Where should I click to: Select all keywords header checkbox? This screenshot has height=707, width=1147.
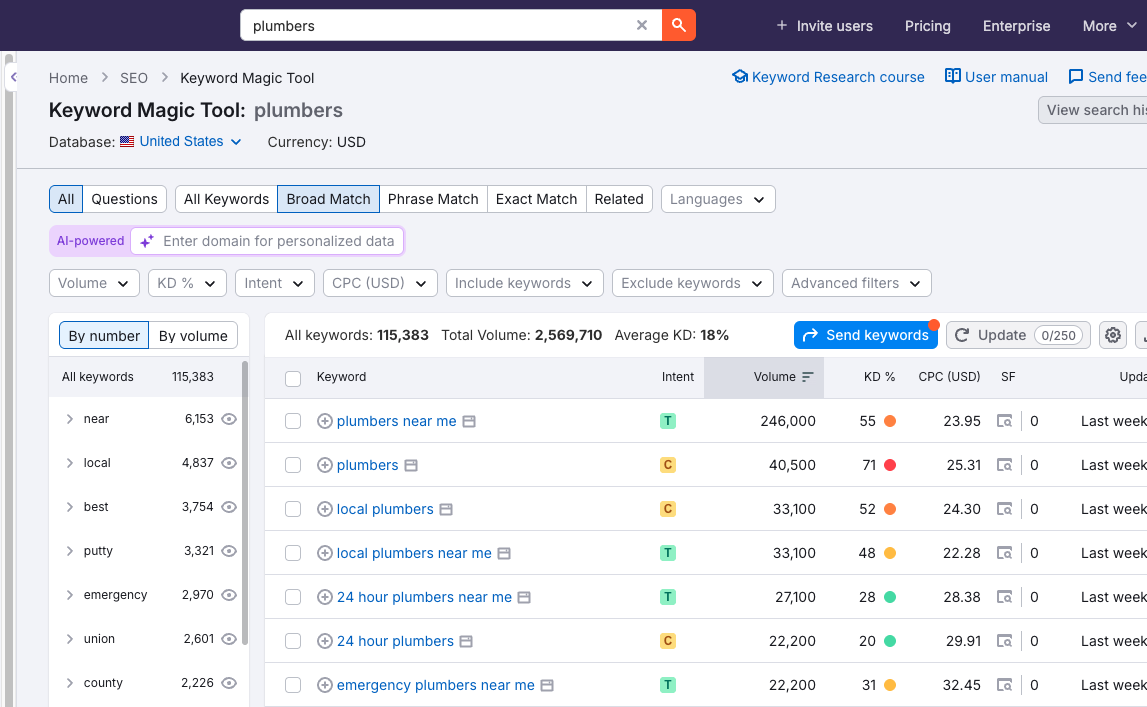(x=293, y=378)
